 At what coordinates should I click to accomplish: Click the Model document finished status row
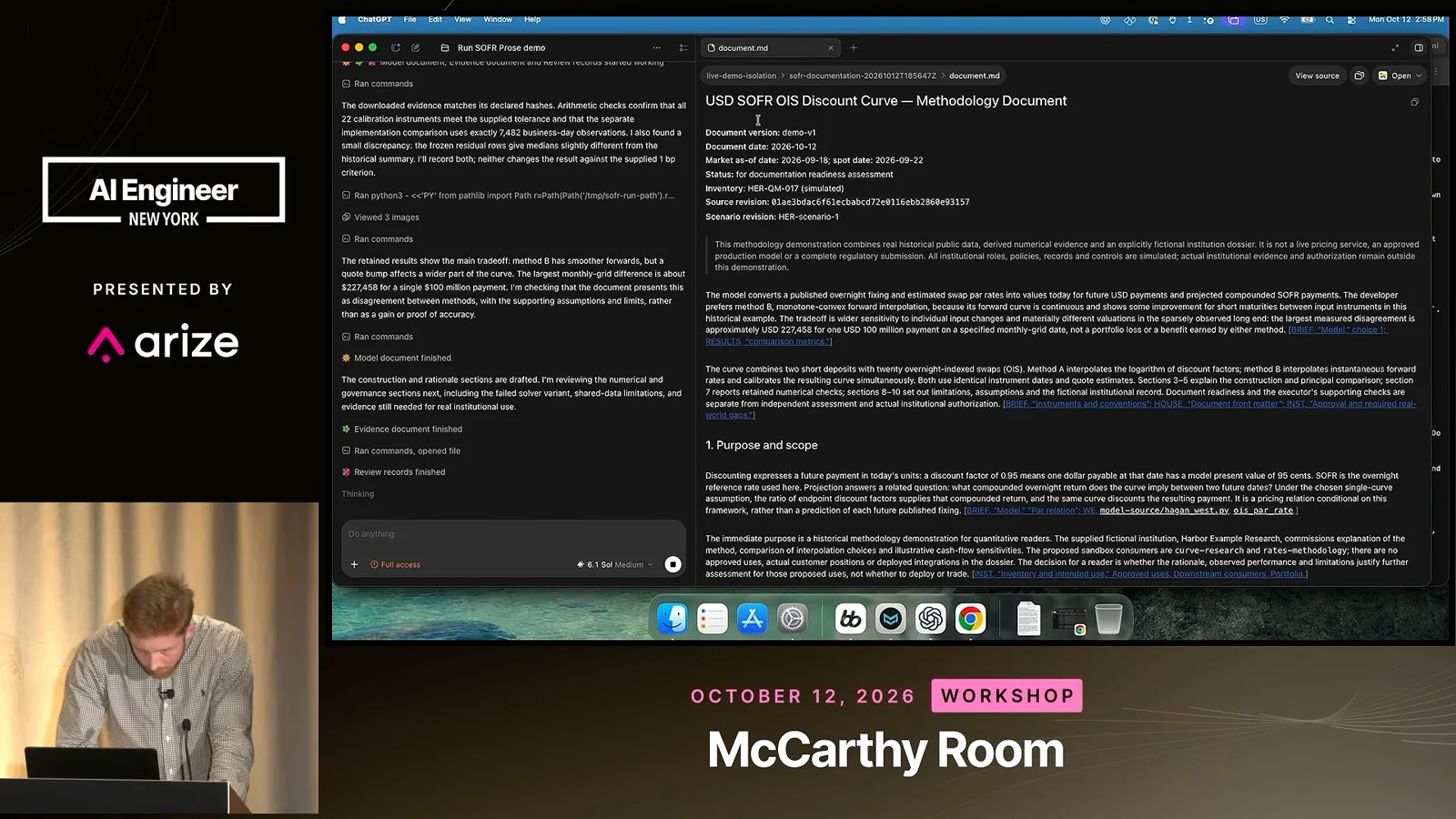pos(397,359)
